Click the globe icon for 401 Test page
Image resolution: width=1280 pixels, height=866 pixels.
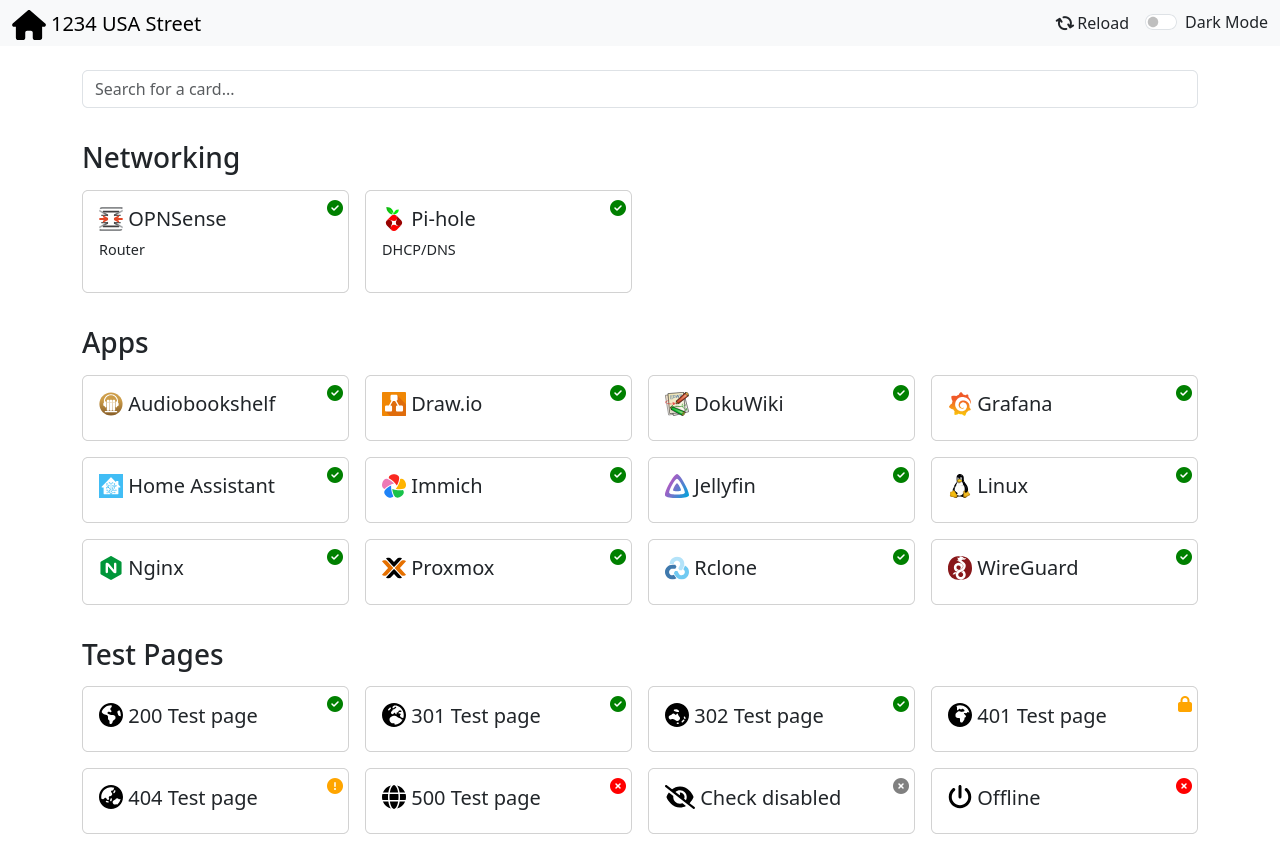click(x=960, y=715)
